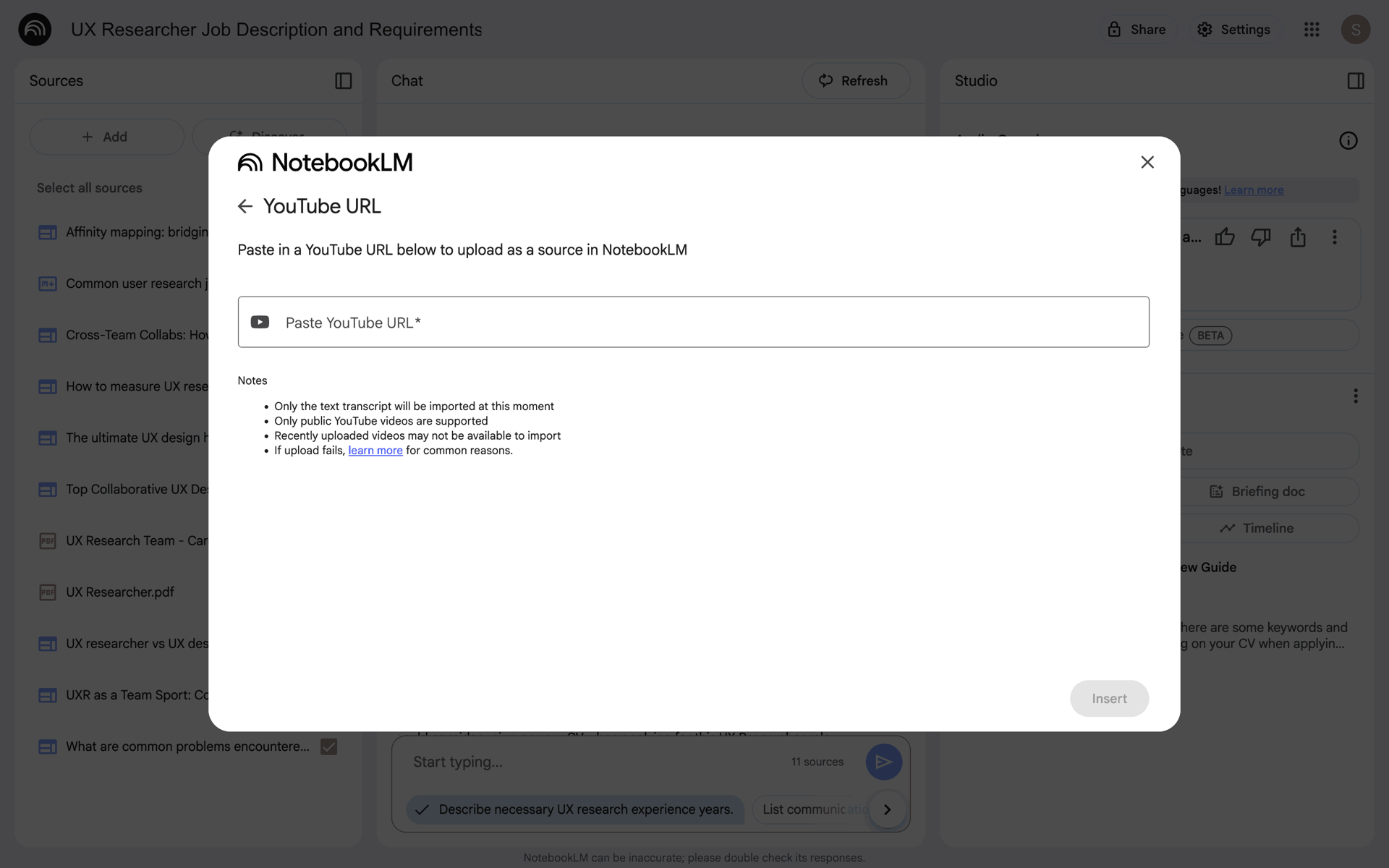This screenshot has height=868, width=1389.
Task: Open the learn more link in Notes
Action: (x=375, y=451)
